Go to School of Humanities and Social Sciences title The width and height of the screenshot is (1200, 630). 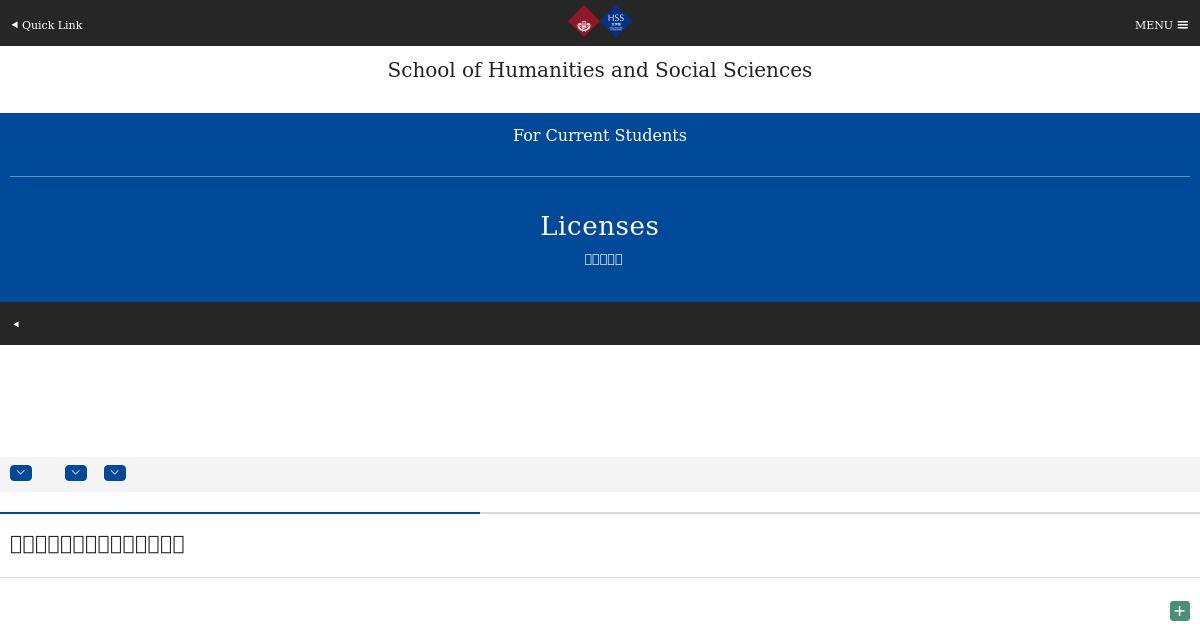[600, 70]
